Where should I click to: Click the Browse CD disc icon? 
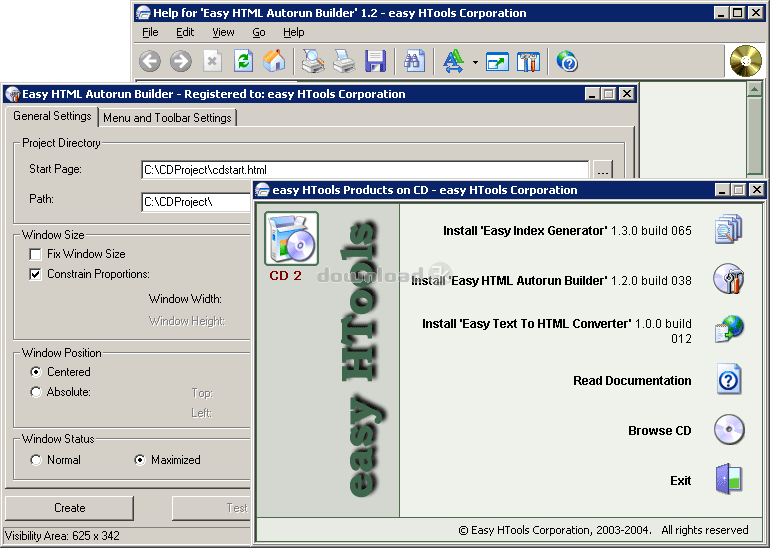click(x=729, y=429)
